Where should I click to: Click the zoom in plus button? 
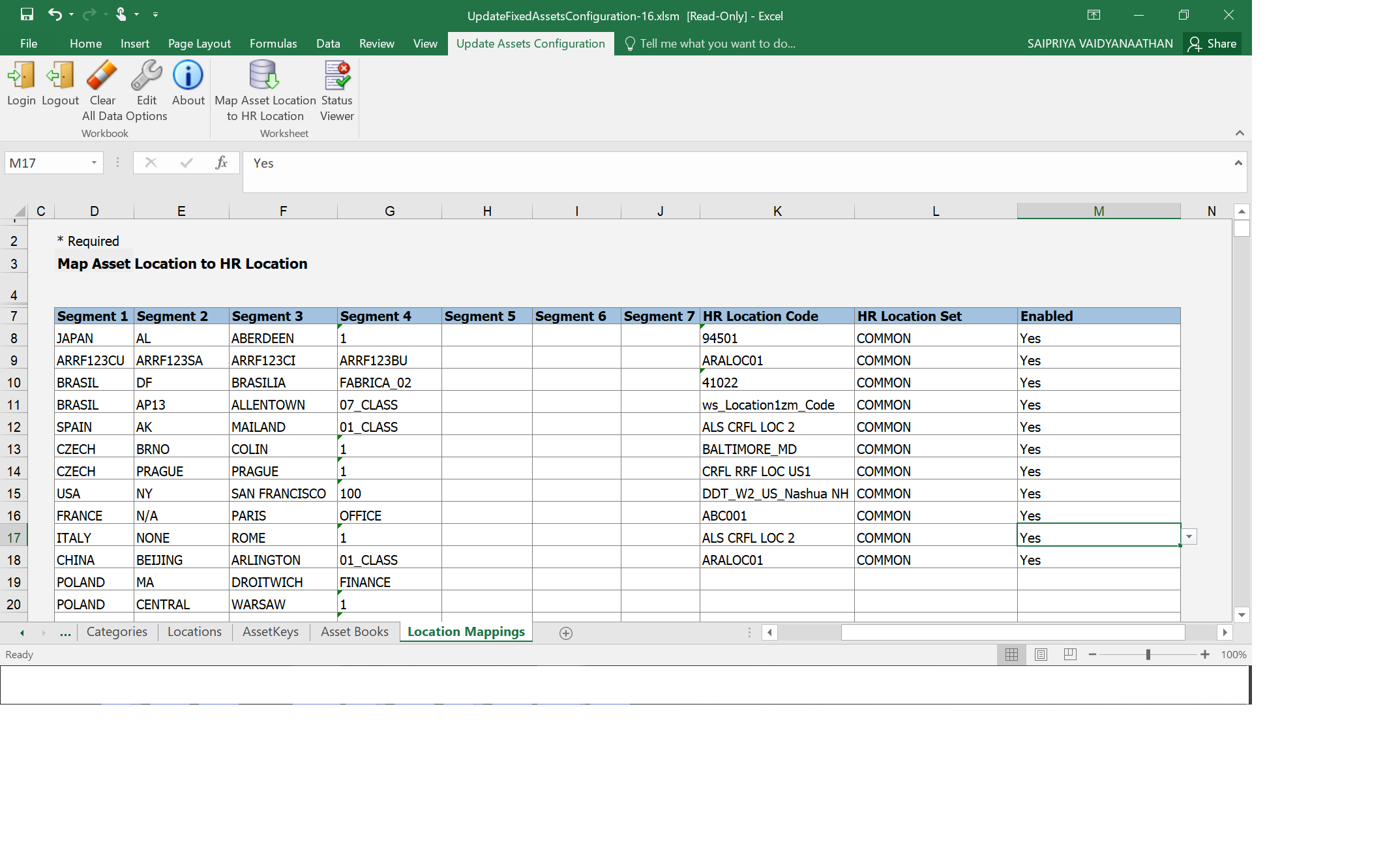pyautogui.click(x=1205, y=654)
